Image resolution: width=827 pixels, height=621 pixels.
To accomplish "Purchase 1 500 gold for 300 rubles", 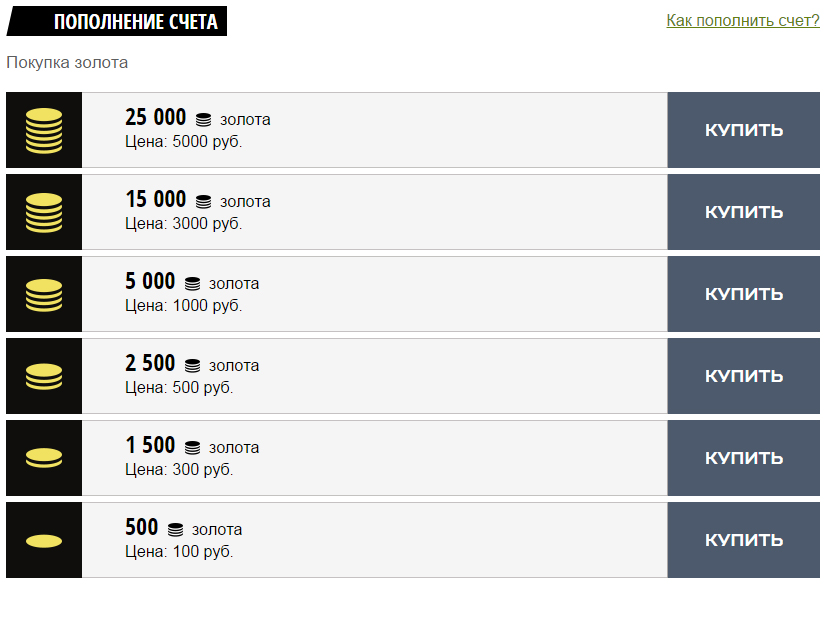I will click(x=743, y=458).
